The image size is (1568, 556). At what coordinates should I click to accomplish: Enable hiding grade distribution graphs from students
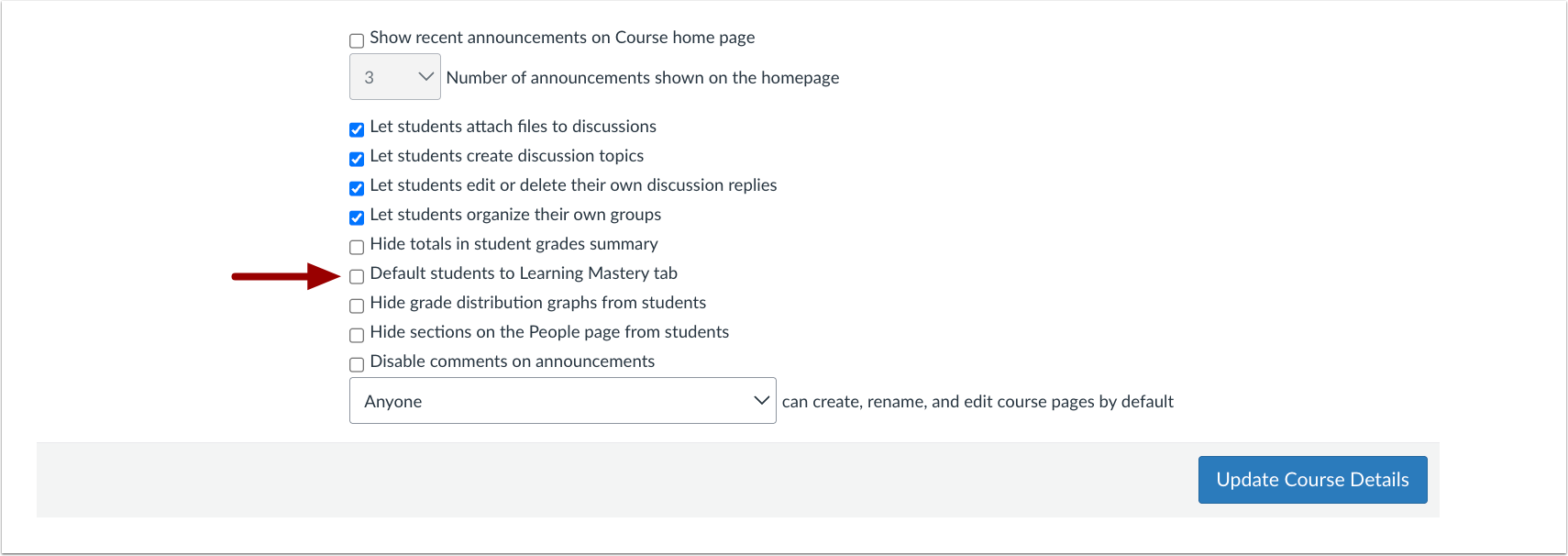point(357,306)
